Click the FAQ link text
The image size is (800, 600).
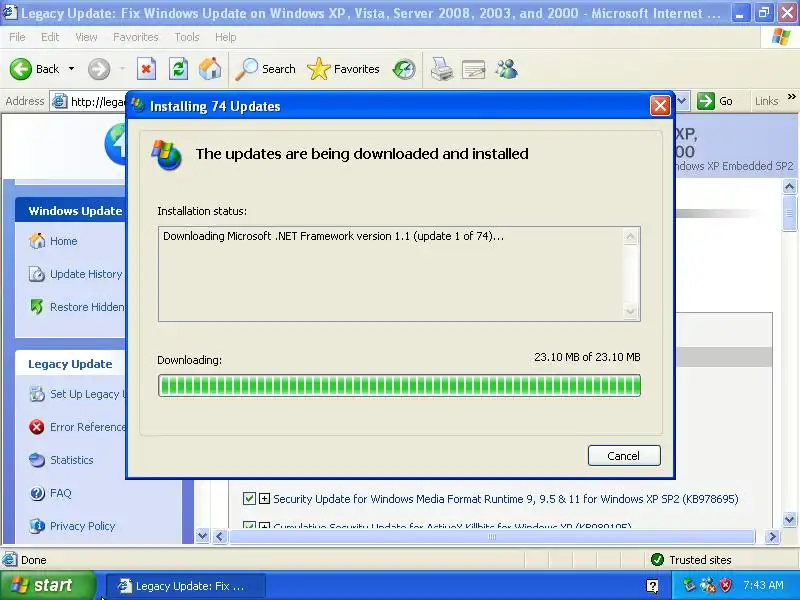tap(61, 493)
